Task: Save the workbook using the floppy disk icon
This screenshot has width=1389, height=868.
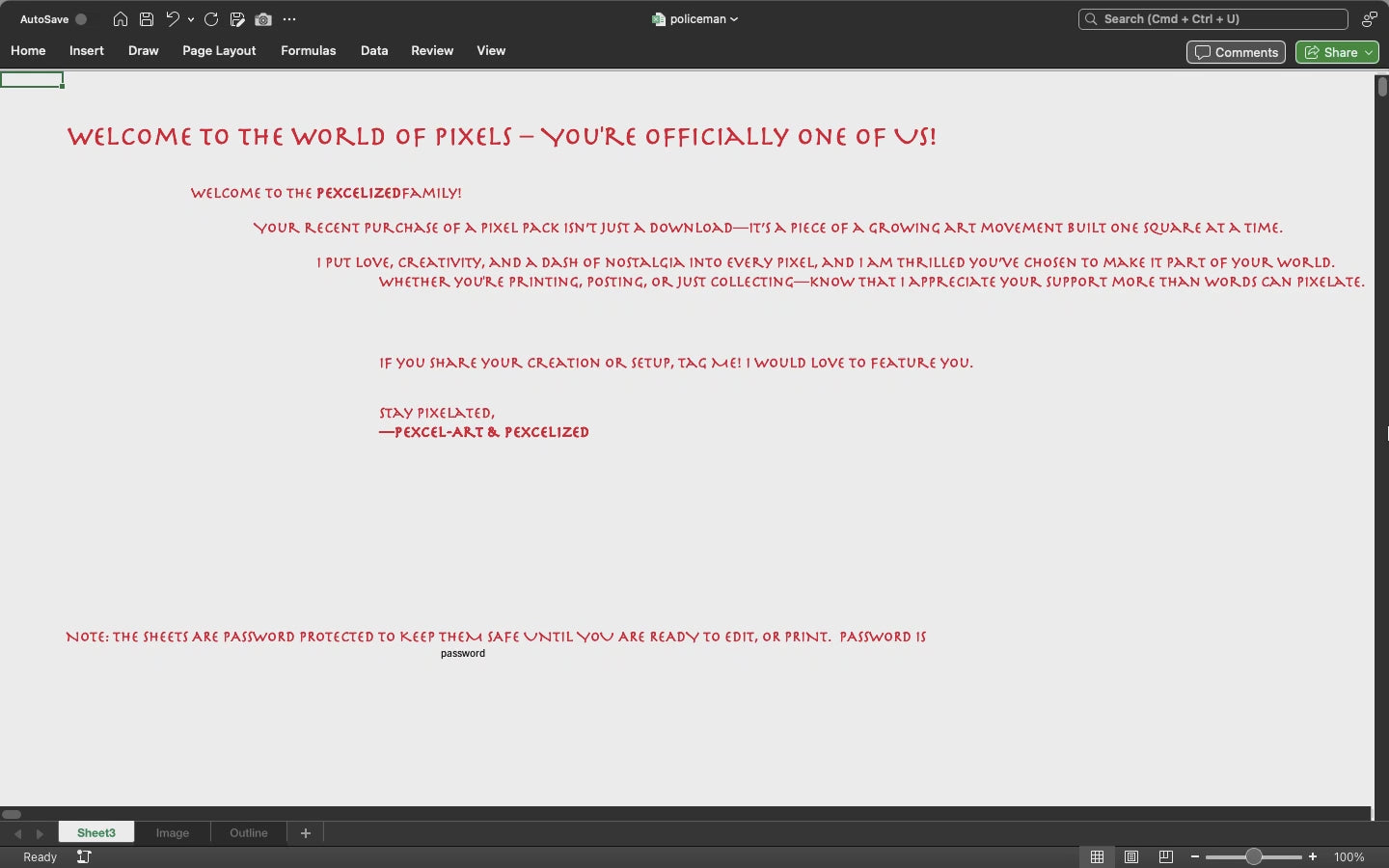Action: coord(147,19)
